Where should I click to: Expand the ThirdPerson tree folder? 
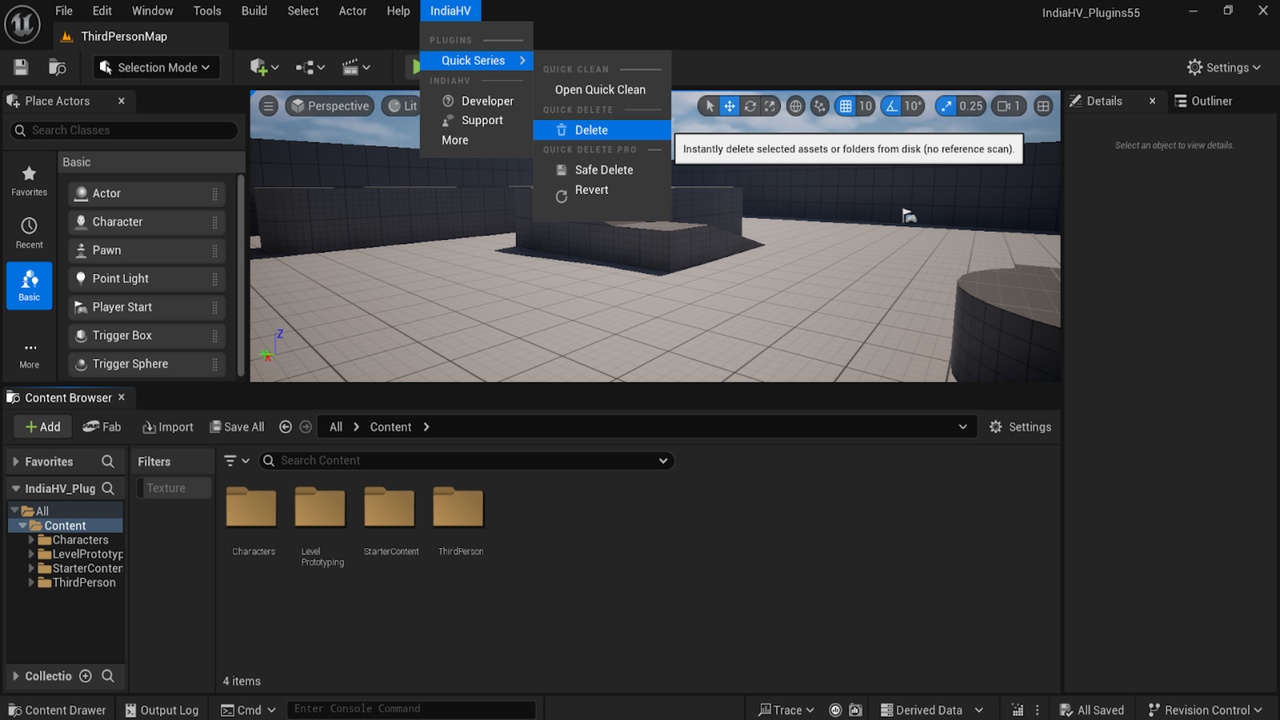coord(32,583)
